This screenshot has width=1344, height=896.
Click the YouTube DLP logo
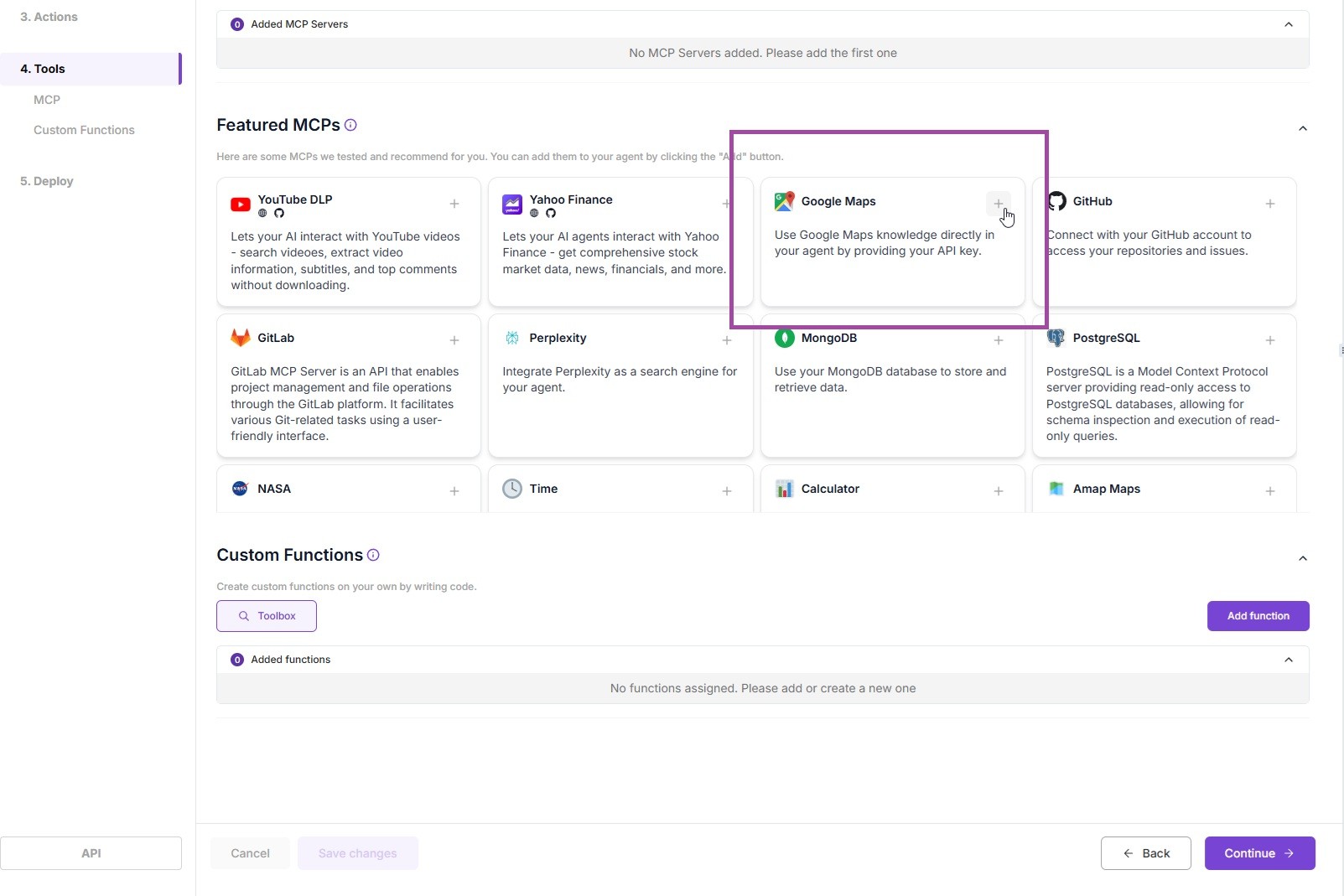tap(241, 205)
